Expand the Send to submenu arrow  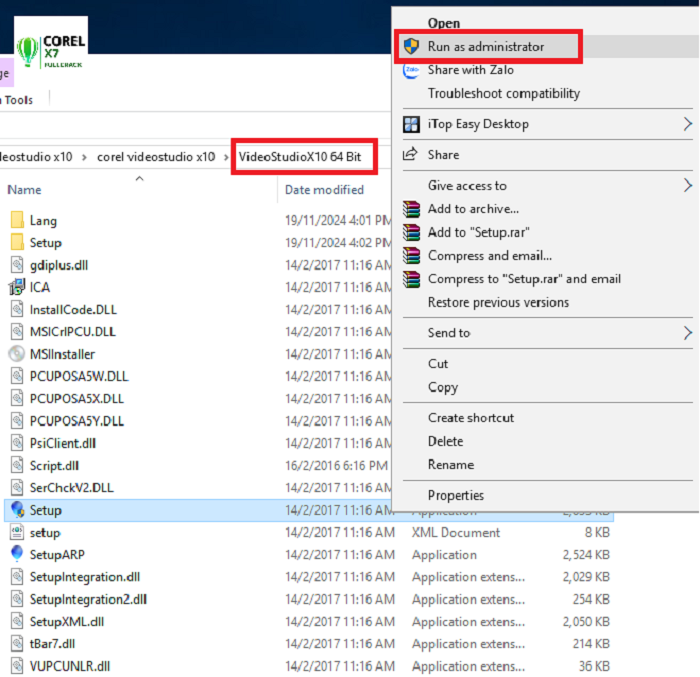pyautogui.click(x=687, y=333)
